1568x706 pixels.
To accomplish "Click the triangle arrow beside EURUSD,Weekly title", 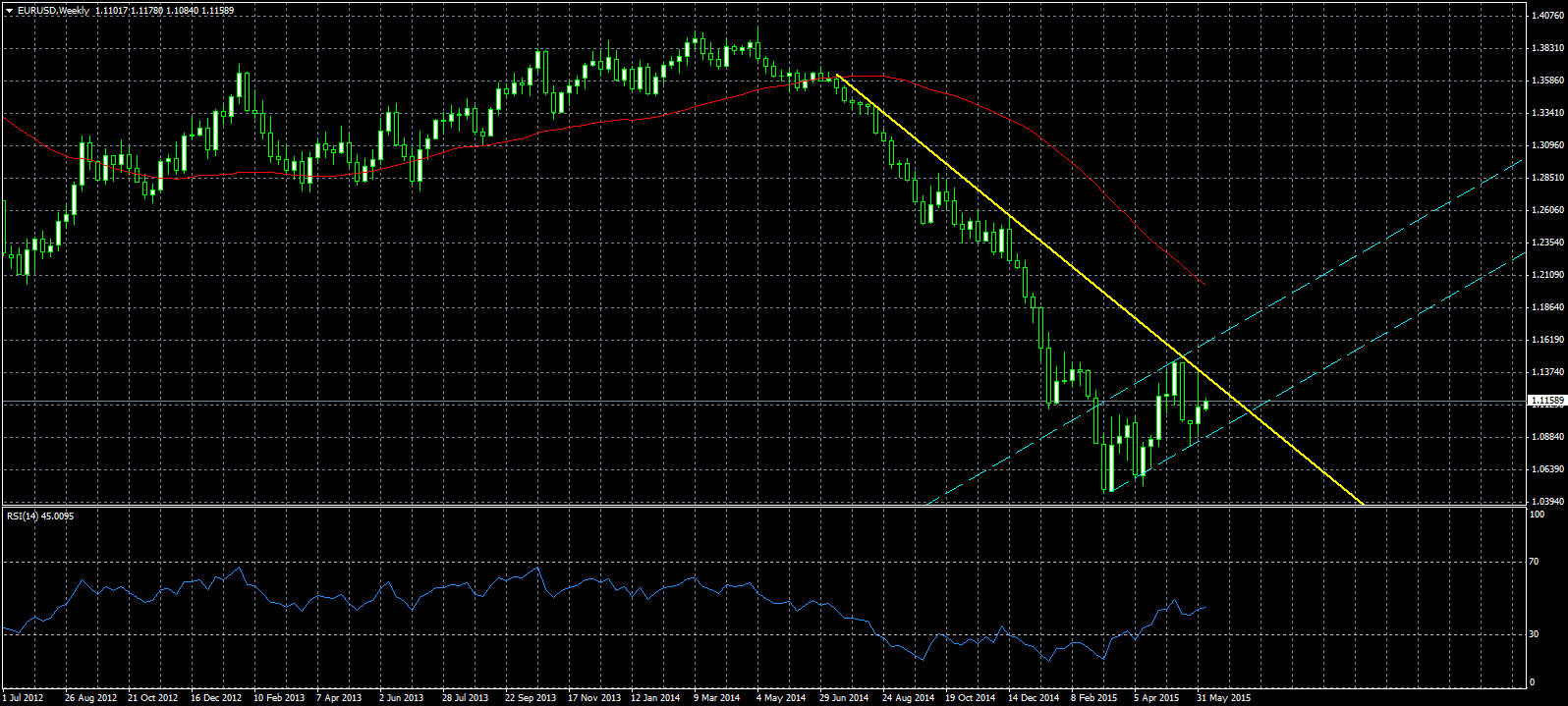I will (9, 11).
